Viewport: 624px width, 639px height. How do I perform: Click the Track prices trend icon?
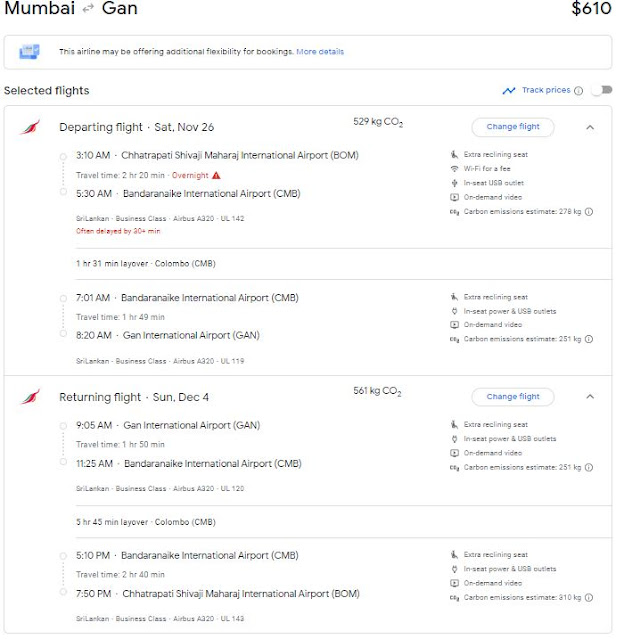tap(509, 90)
